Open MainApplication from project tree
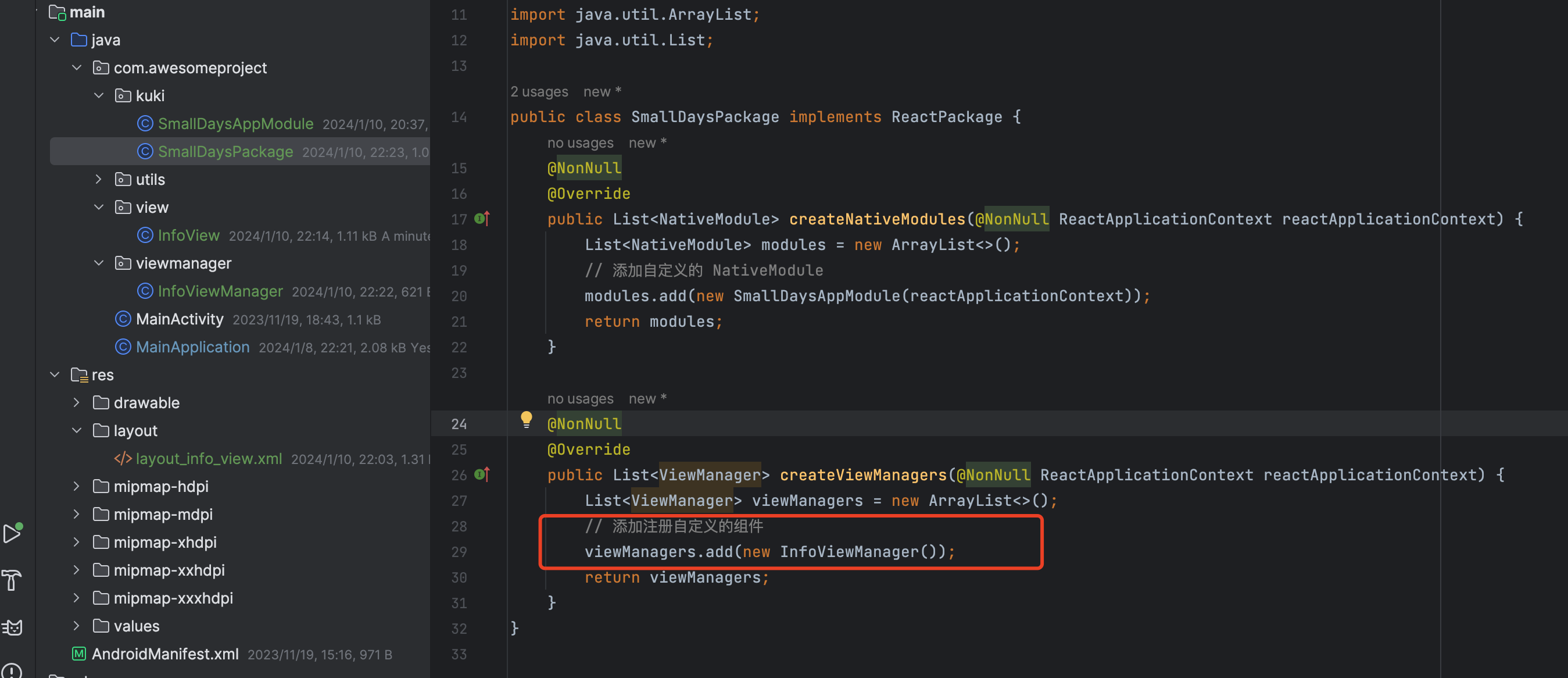 tap(192, 347)
